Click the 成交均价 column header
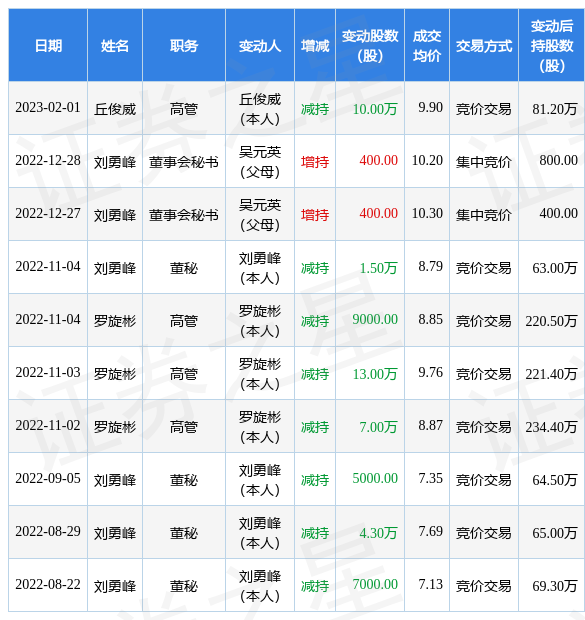585x620 pixels. [x=427, y=46]
